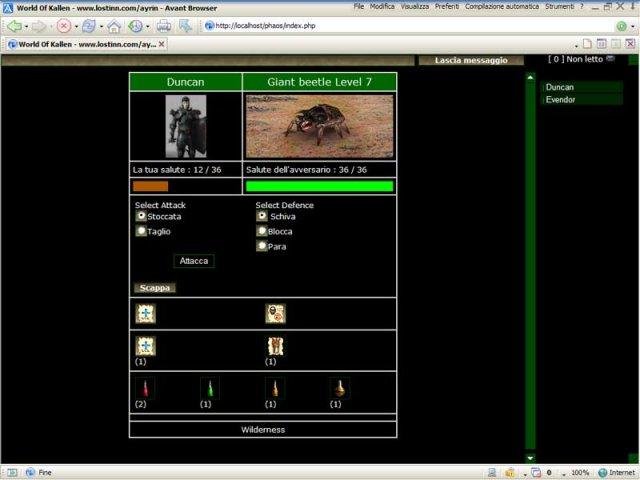
Task: Click the Refresh page icon
Action: [x=89, y=27]
